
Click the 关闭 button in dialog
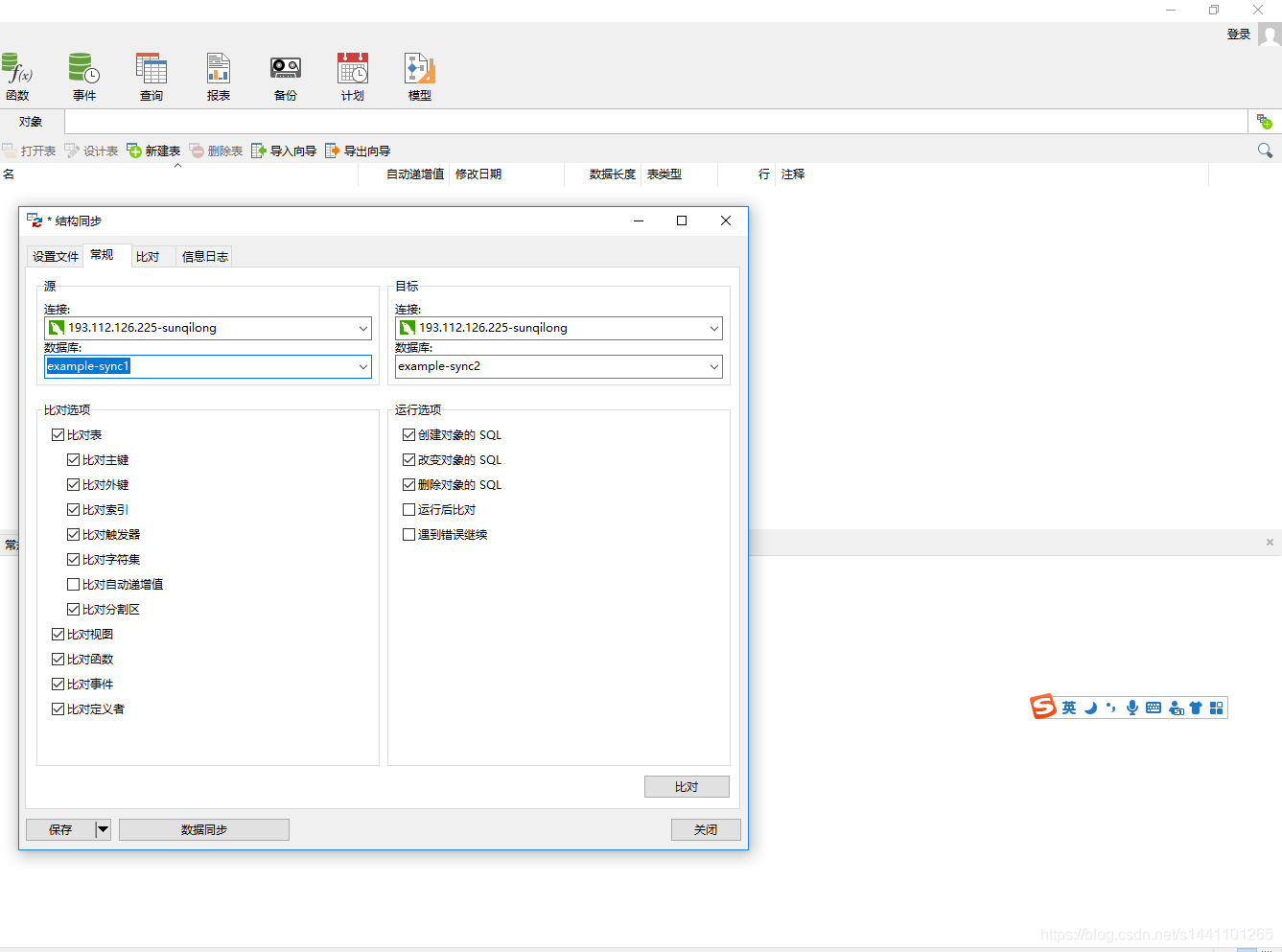[706, 829]
